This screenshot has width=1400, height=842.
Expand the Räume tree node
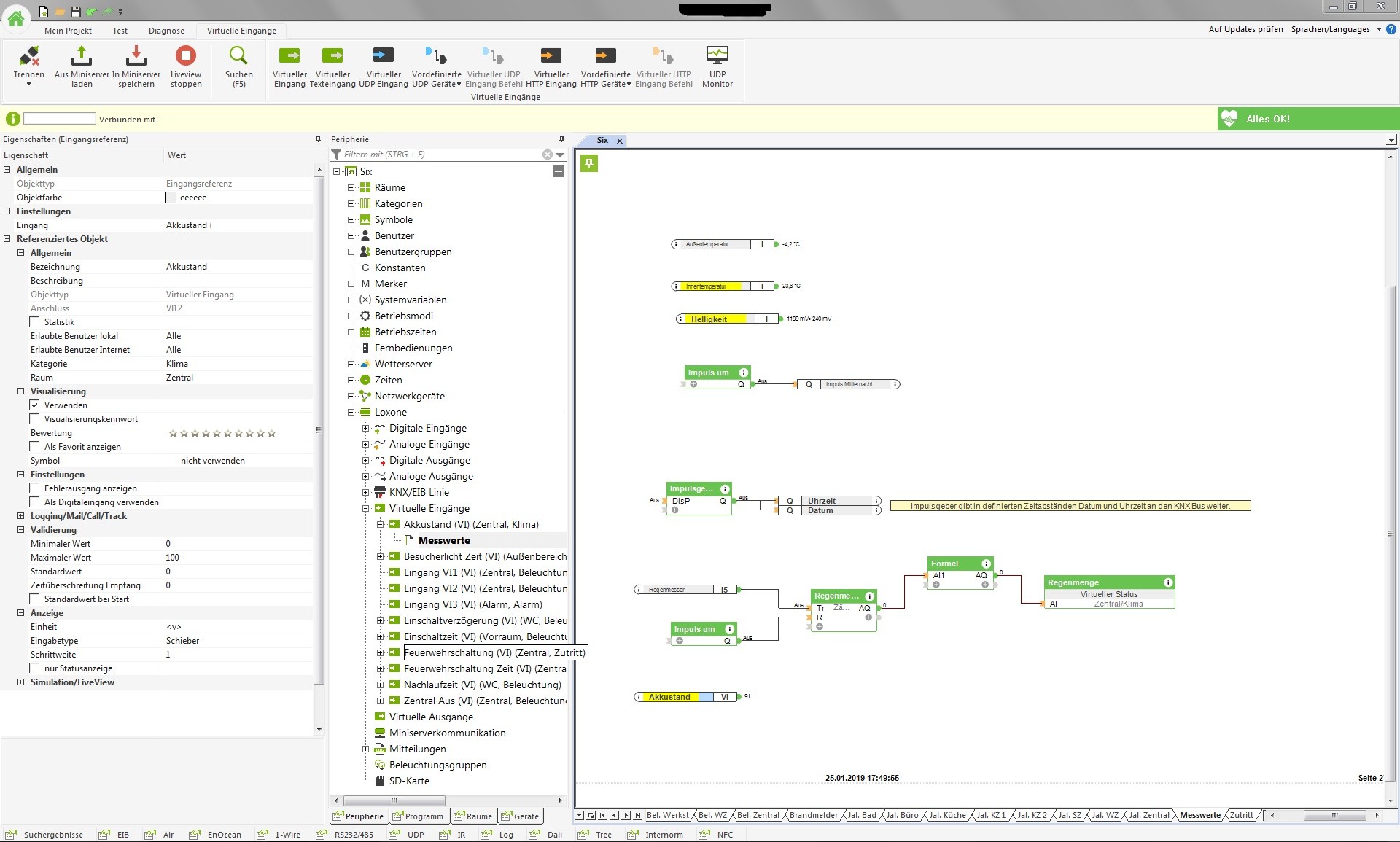click(x=351, y=187)
